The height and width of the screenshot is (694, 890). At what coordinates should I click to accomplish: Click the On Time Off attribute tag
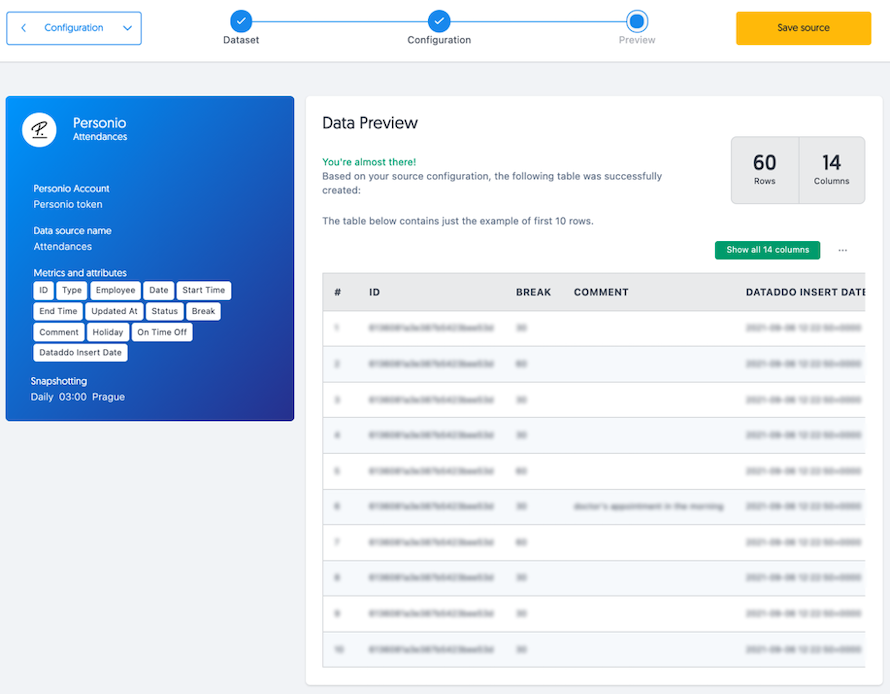pyautogui.click(x=162, y=332)
